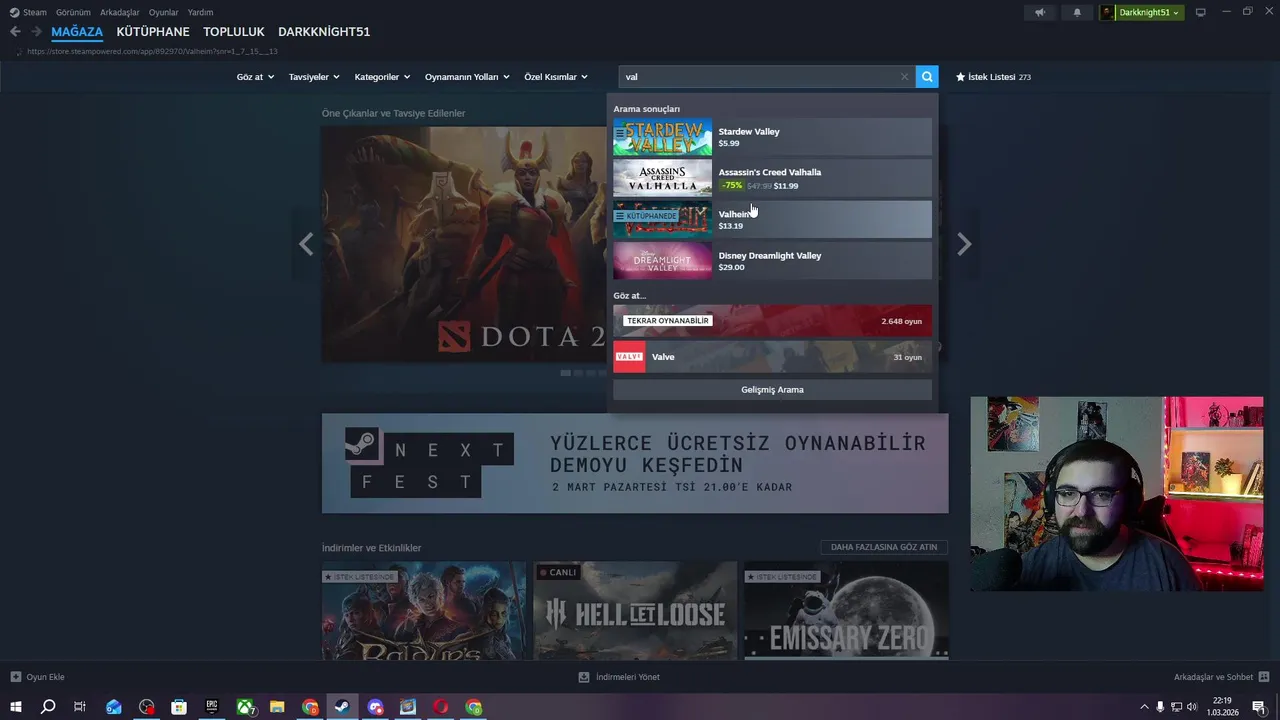The height and width of the screenshot is (720, 1280).
Task: Open İndirmeleri Yönet downloads
Action: point(619,677)
